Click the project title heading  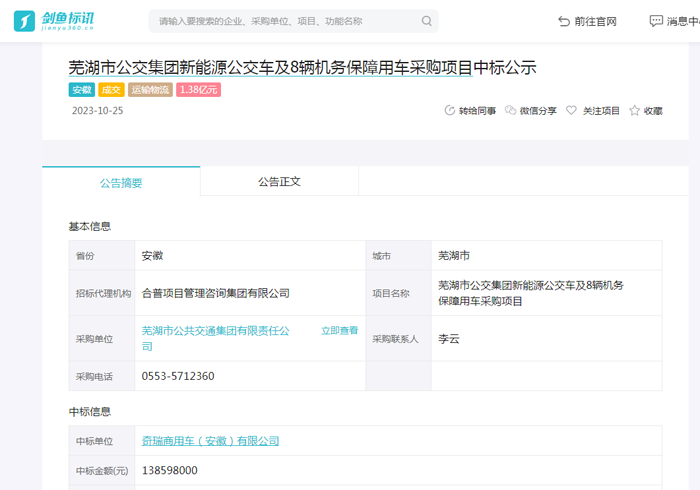point(302,67)
